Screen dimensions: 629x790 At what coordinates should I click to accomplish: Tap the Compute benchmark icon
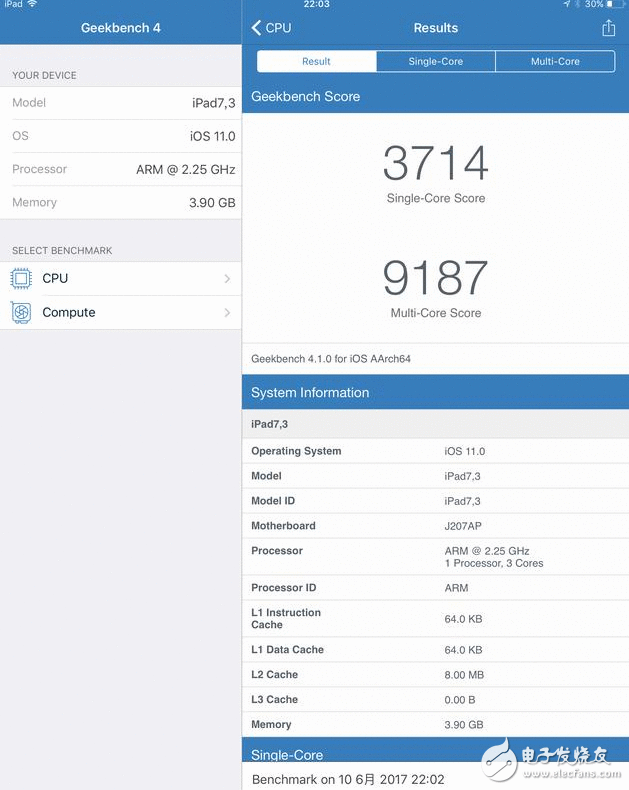click(21, 313)
